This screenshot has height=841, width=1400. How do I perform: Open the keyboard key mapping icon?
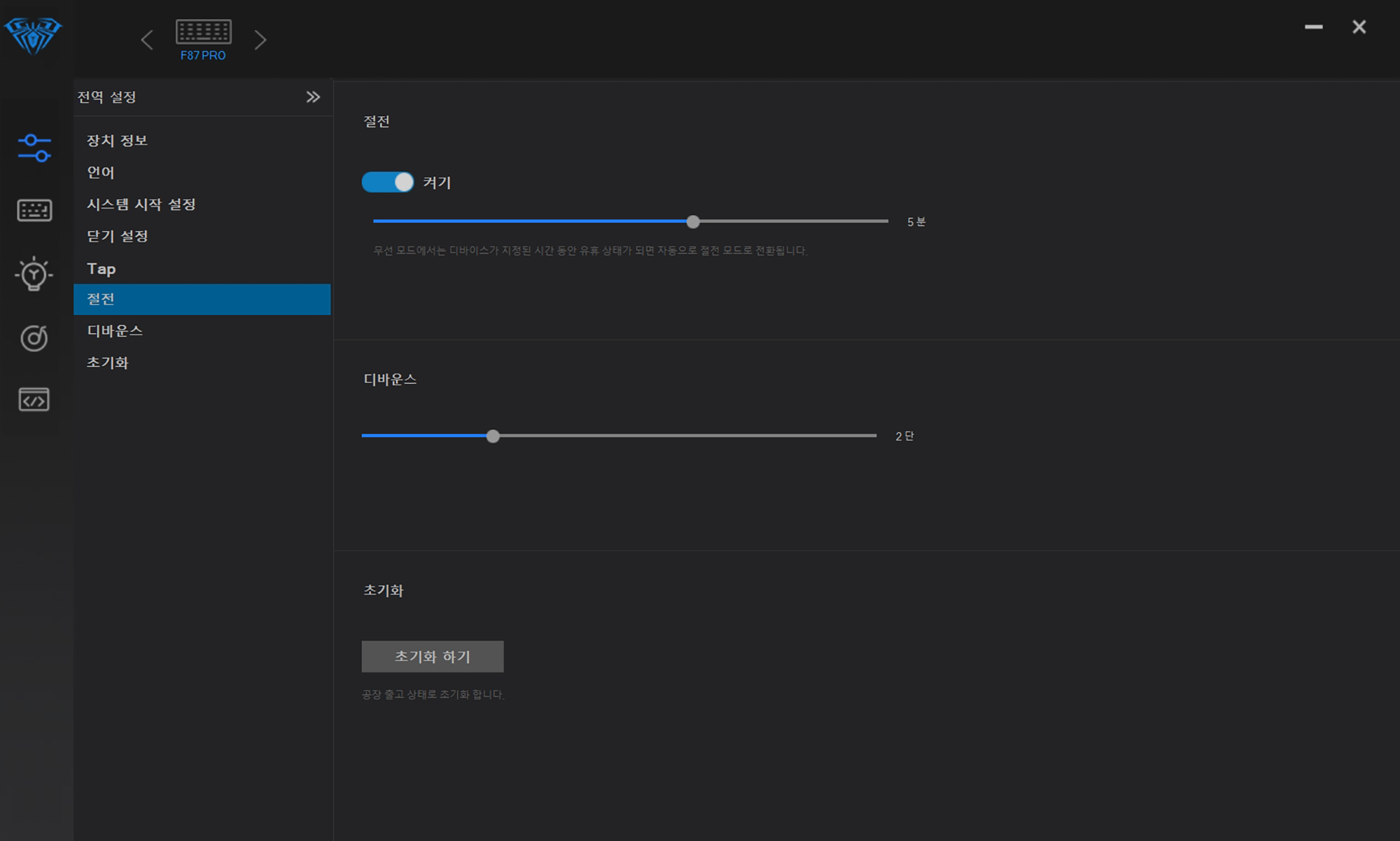34,210
